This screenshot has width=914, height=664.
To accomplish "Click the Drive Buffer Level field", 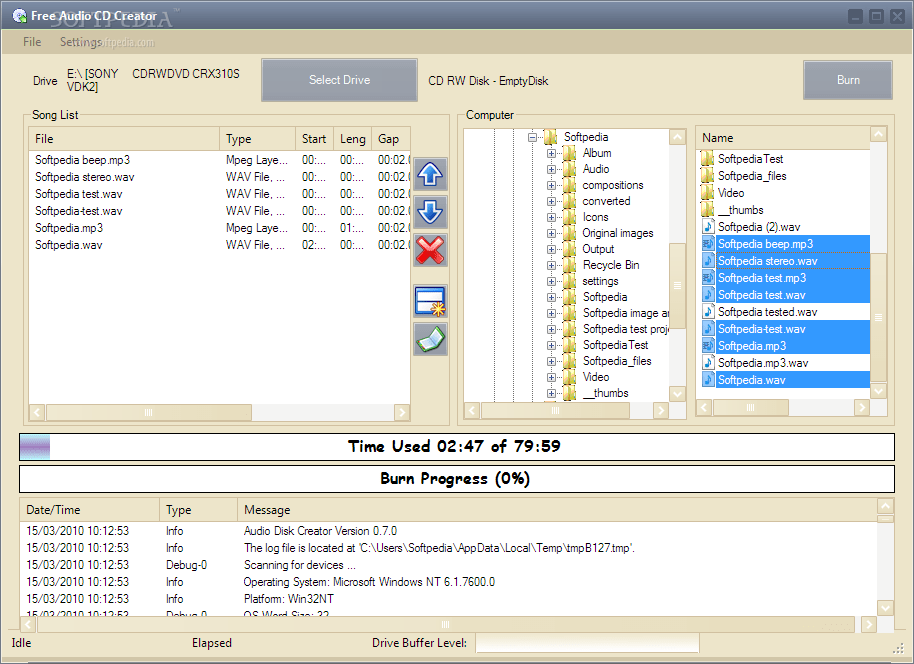I will pyautogui.click(x=587, y=643).
